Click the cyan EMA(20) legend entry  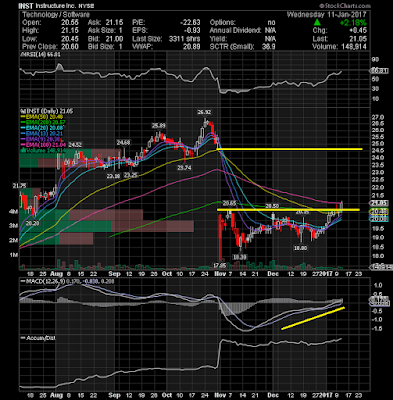coord(43,127)
